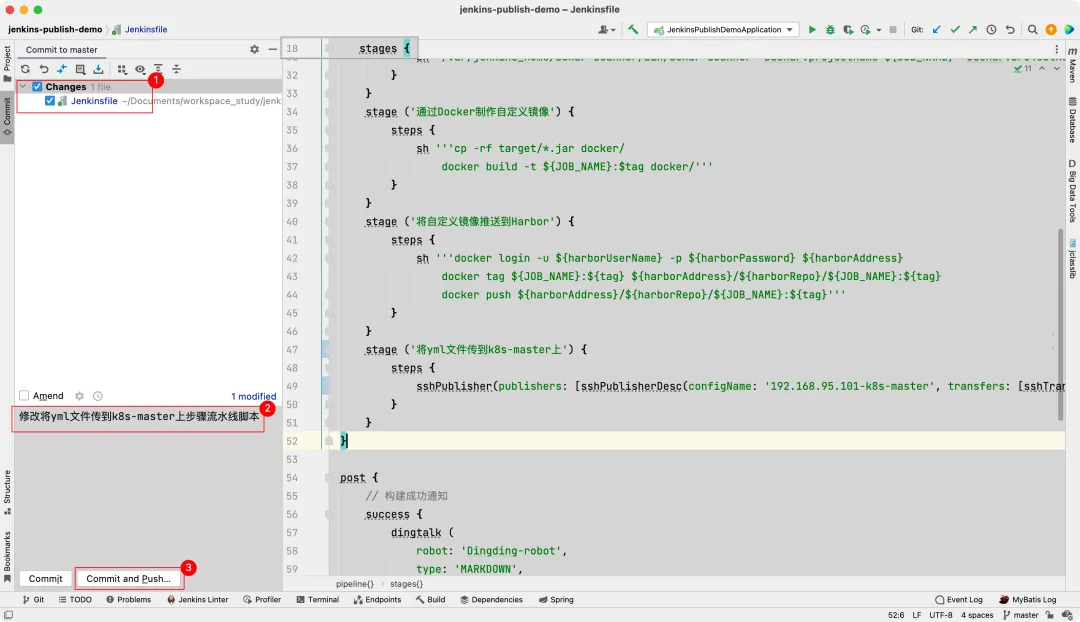Open the Group By options icon
Viewport: 1080px width, 622px height.
coord(122,69)
